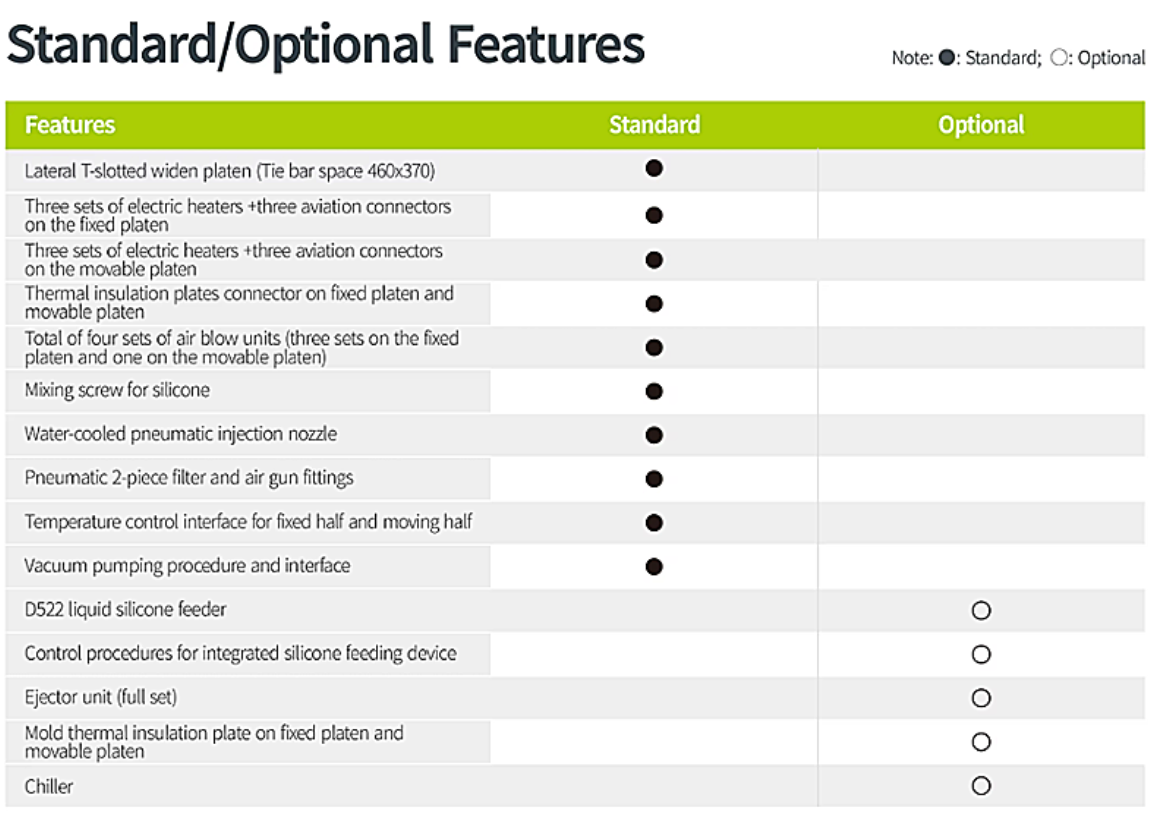Viewport: 1154px width, 817px height.
Task: Select optional circle for Mold thermal insulation plate
Action: click(x=981, y=742)
